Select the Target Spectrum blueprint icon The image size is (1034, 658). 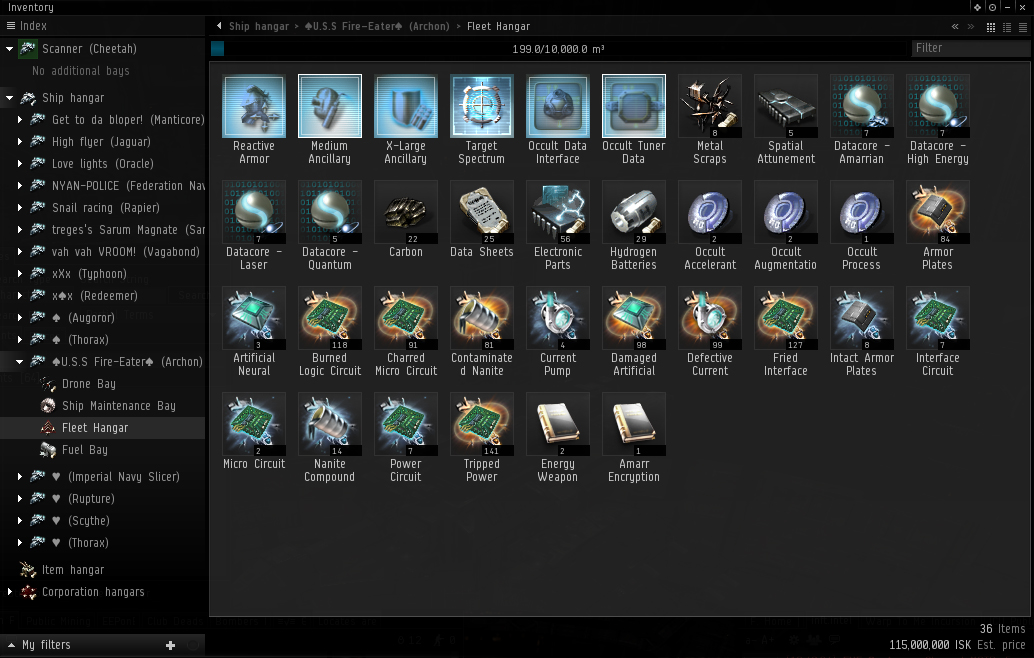pyautogui.click(x=481, y=106)
